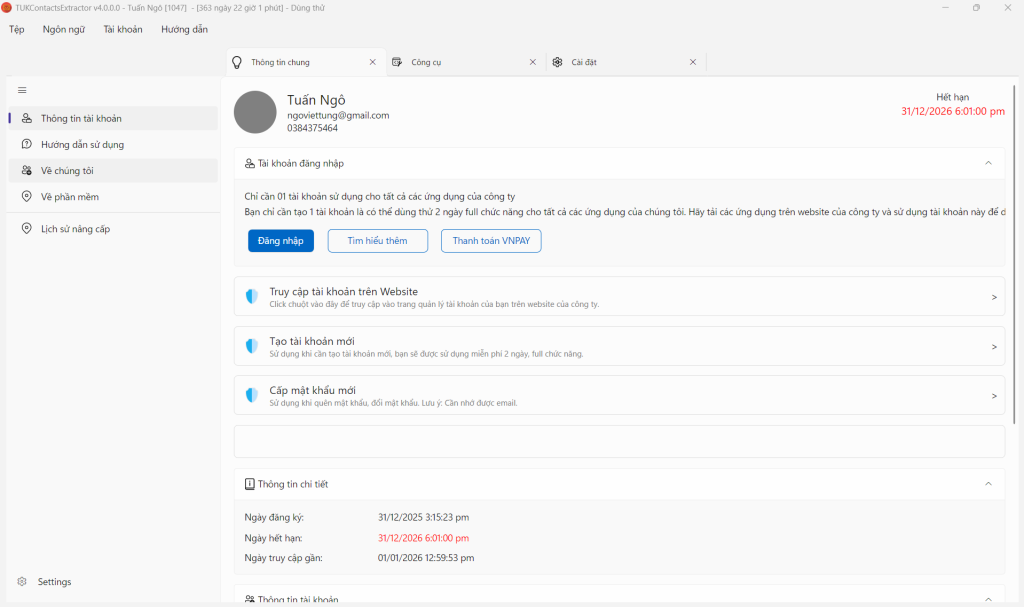Click the lightbulb icon on Thông tin chung tab
This screenshot has height=607, width=1024.
click(x=237, y=62)
